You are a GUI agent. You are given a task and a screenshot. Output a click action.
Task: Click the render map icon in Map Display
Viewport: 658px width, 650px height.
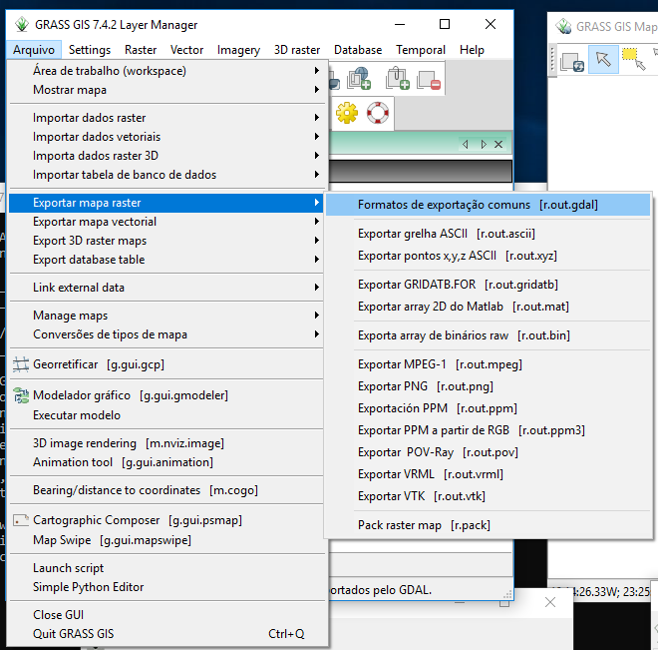(573, 61)
